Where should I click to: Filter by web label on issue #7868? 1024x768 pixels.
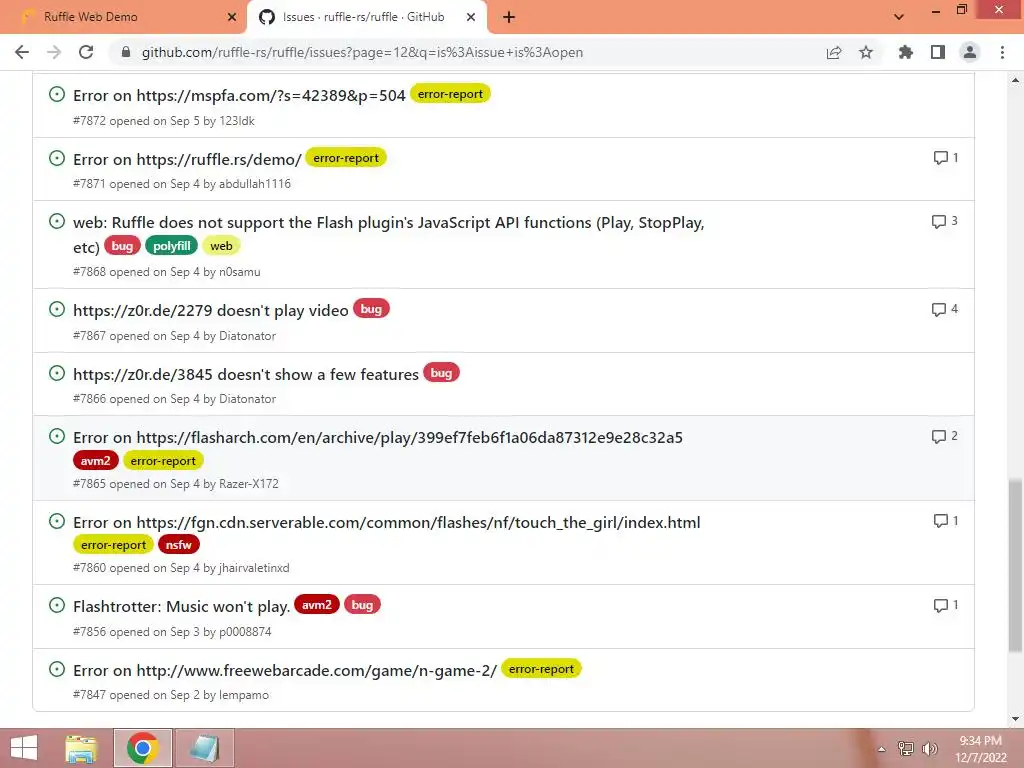(221, 246)
